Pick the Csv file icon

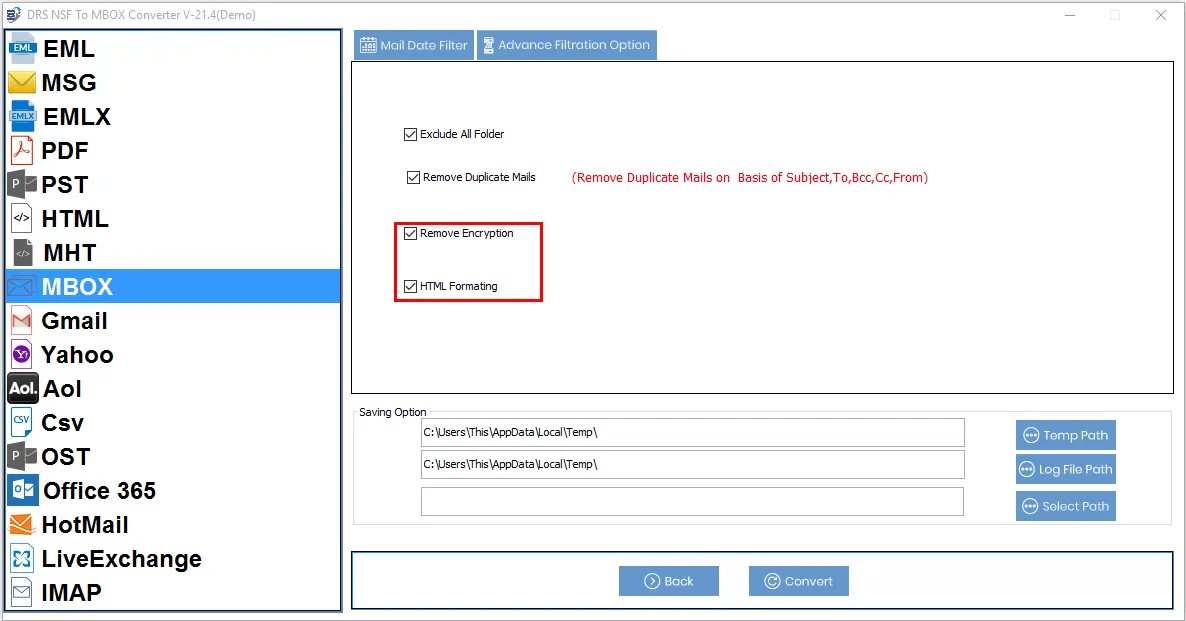click(22, 423)
